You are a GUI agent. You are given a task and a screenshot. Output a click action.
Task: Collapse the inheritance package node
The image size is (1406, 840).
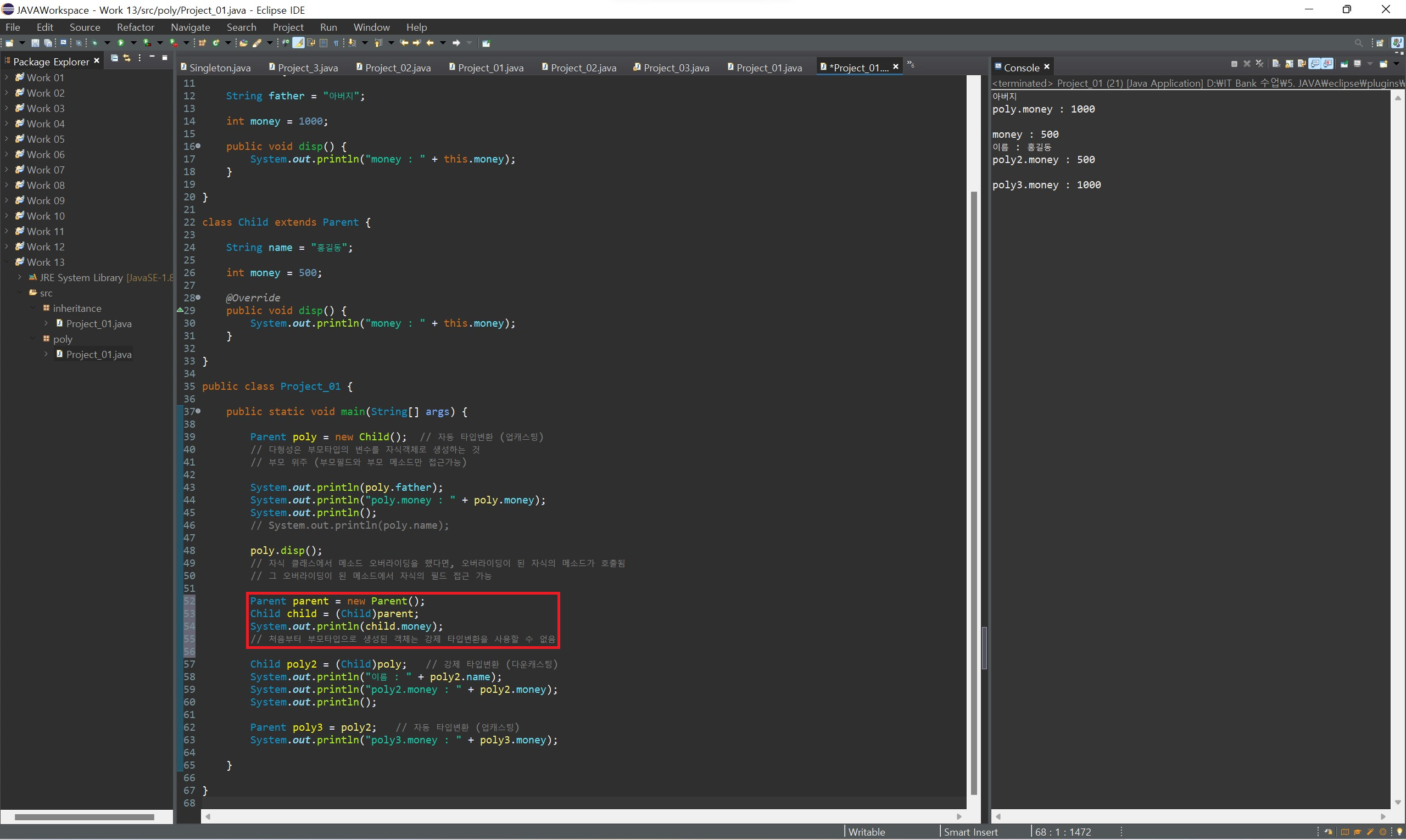(33, 308)
